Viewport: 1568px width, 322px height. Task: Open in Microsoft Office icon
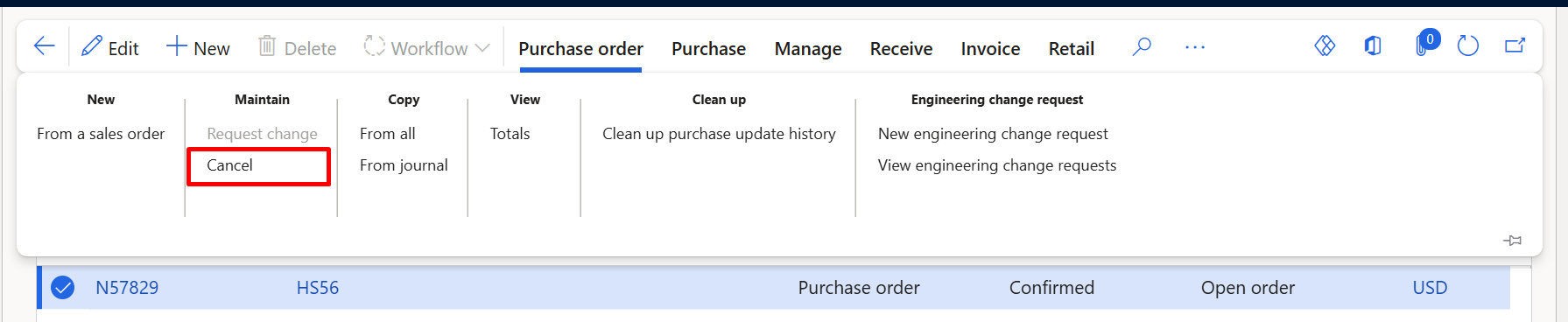tap(1373, 45)
